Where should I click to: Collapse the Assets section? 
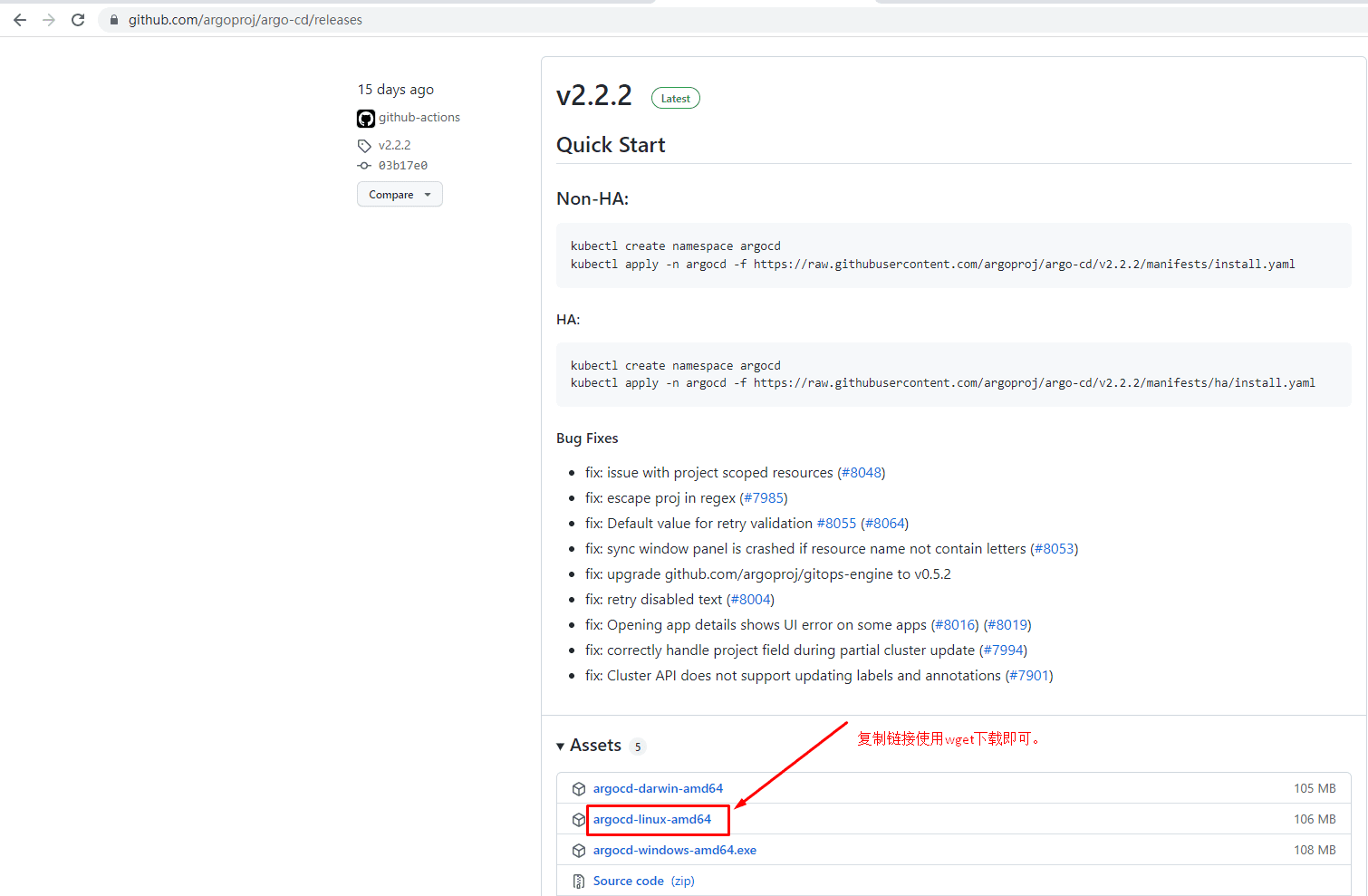pos(589,746)
